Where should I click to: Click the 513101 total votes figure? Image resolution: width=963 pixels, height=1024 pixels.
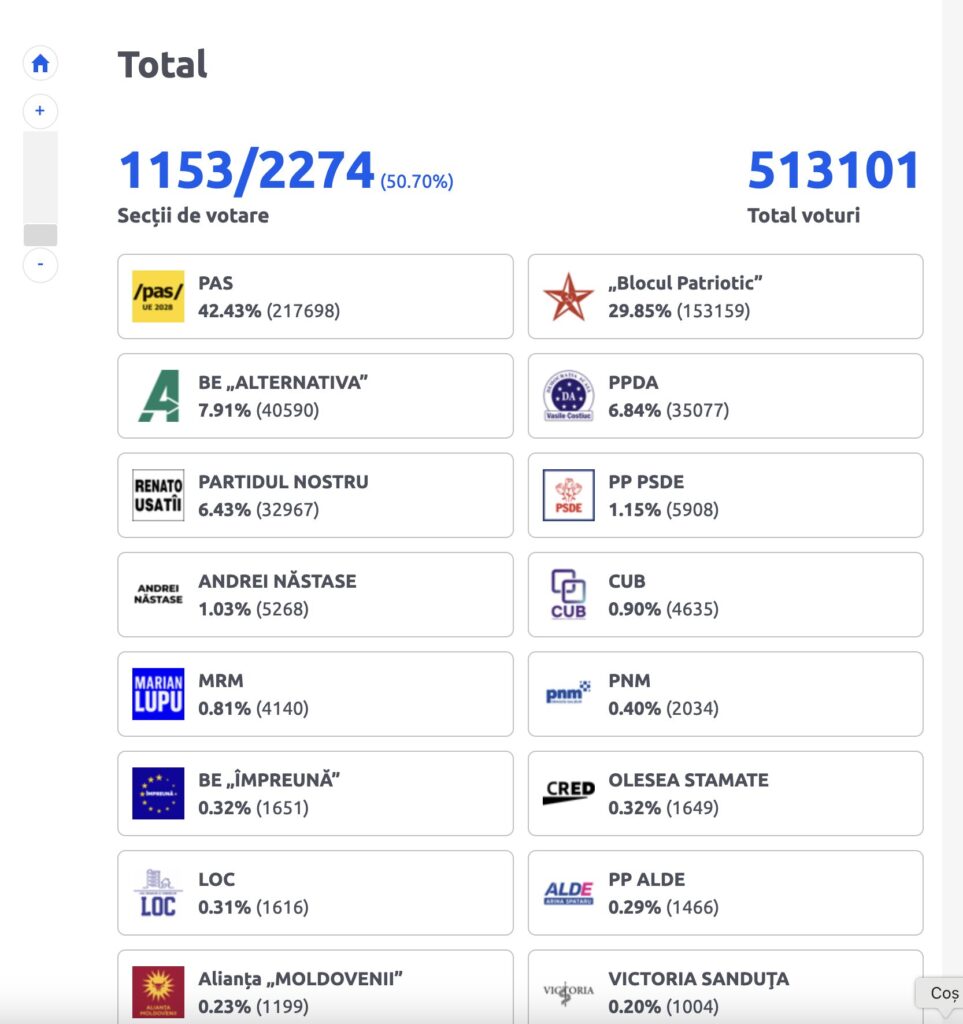click(834, 170)
